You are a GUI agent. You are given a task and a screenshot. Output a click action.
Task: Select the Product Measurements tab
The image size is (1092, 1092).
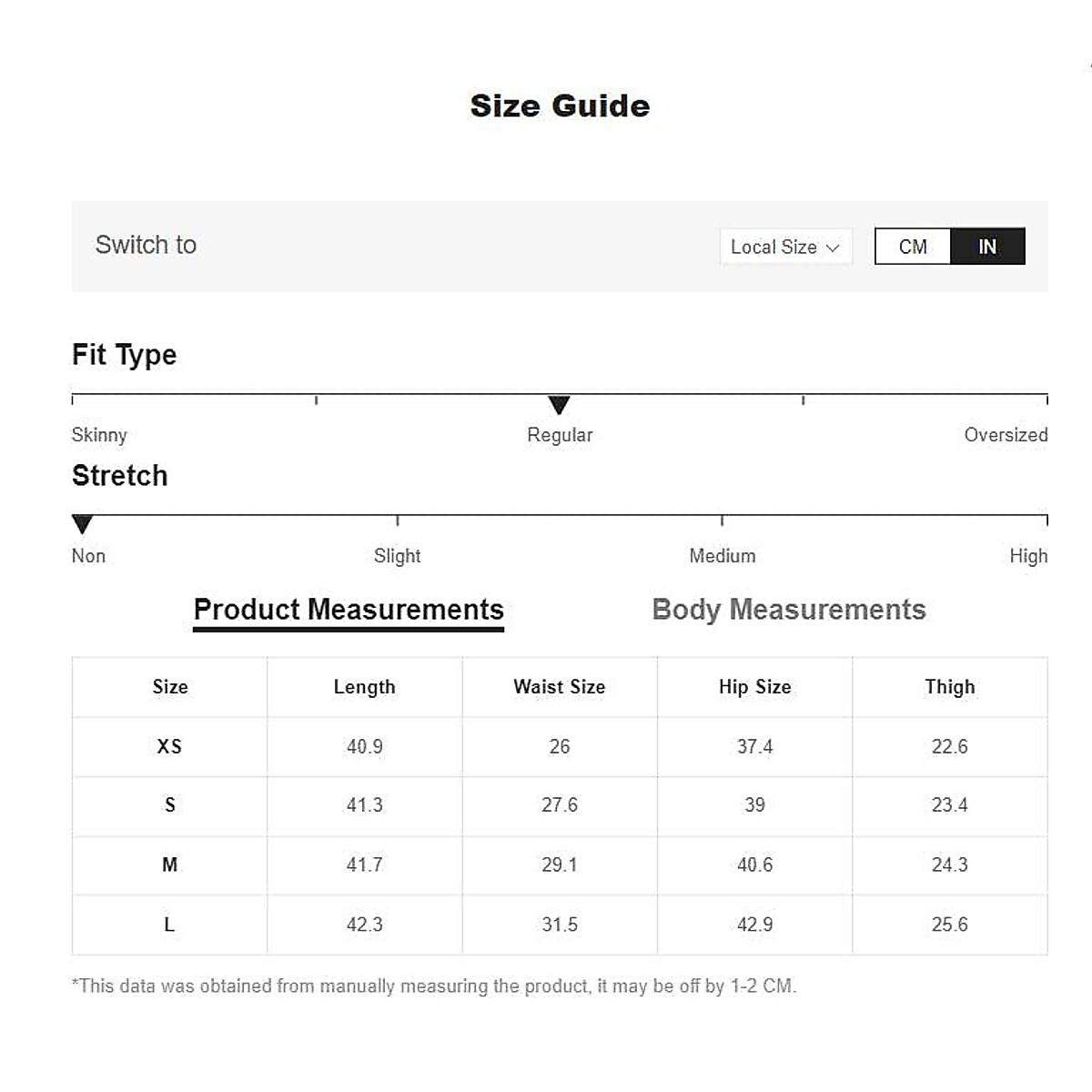349,610
